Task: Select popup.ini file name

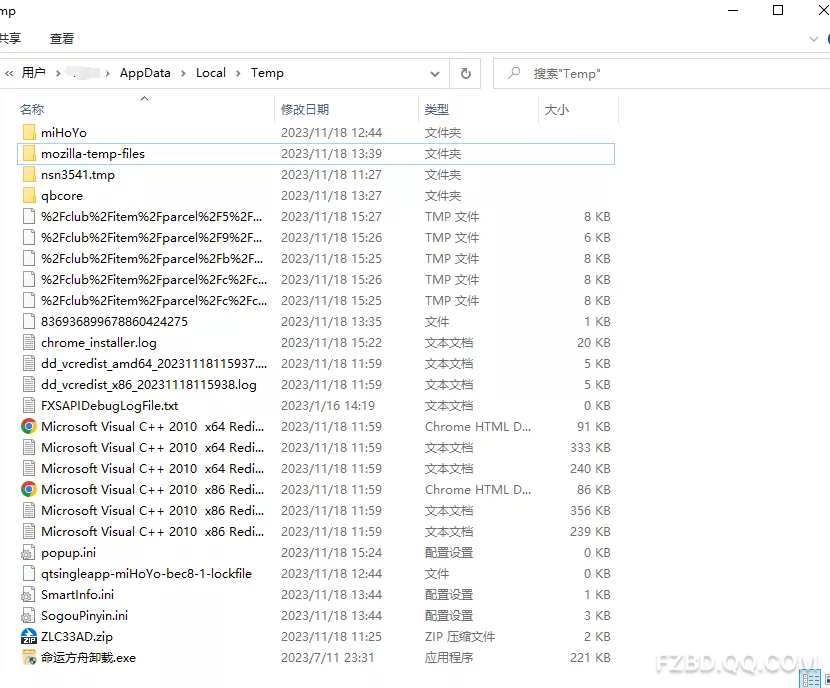Action: 69,553
